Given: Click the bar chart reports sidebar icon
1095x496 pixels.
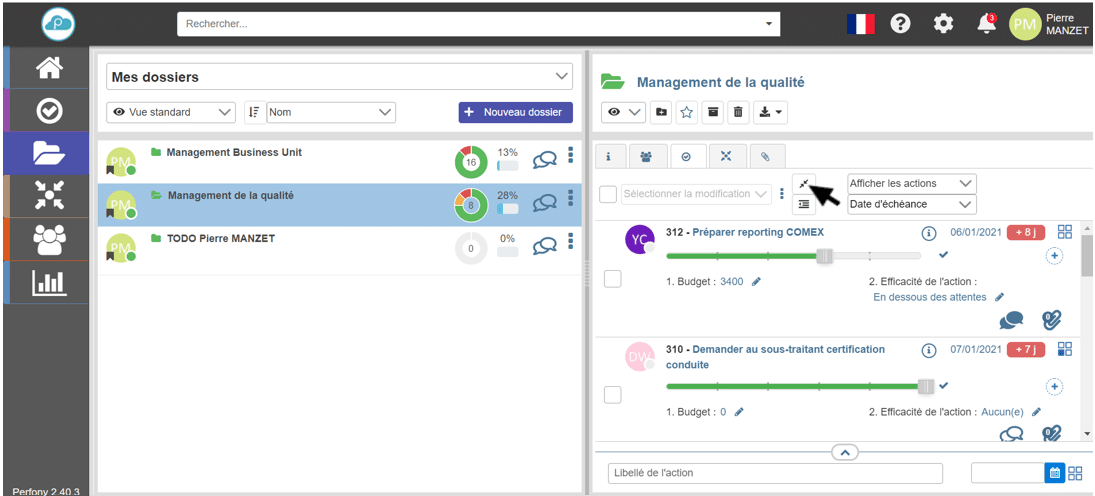Looking at the screenshot, I should click(x=49, y=282).
